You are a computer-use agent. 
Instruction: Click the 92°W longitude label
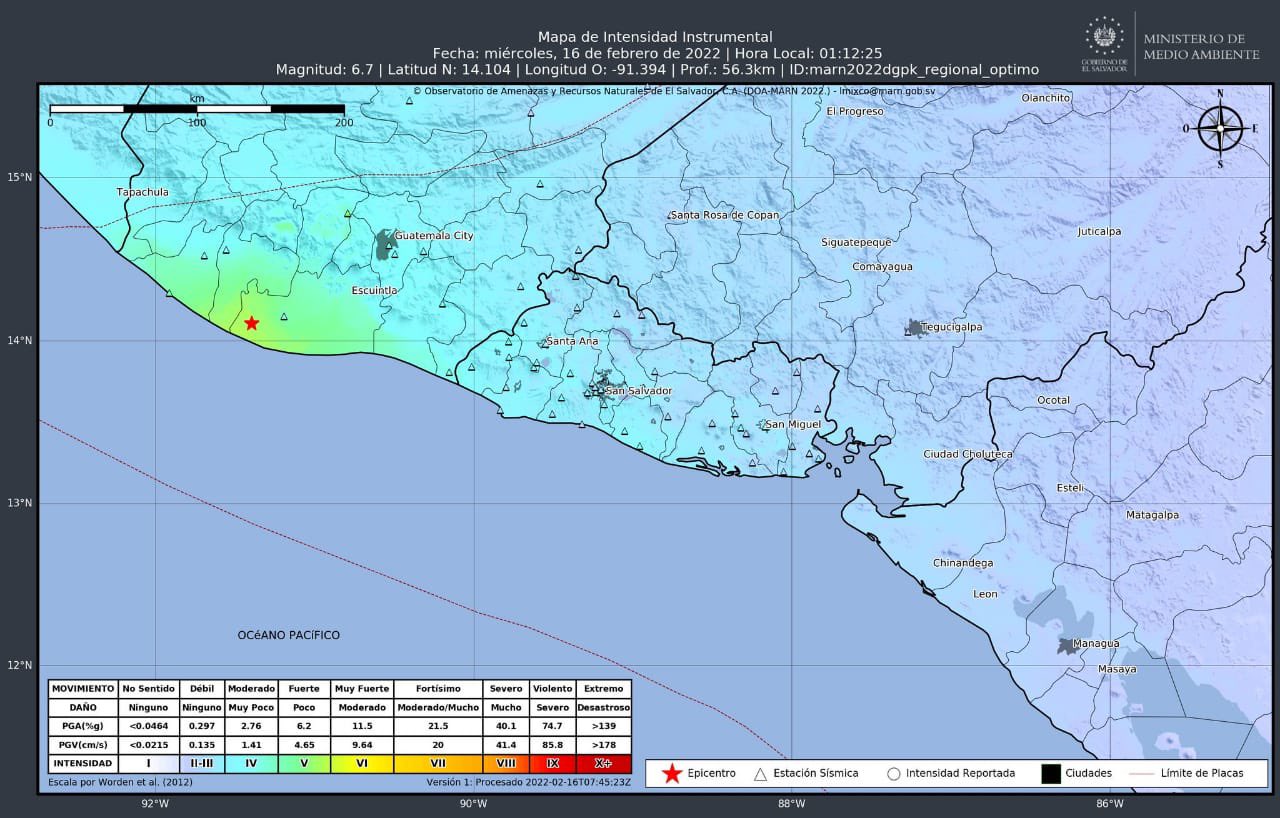click(x=155, y=803)
